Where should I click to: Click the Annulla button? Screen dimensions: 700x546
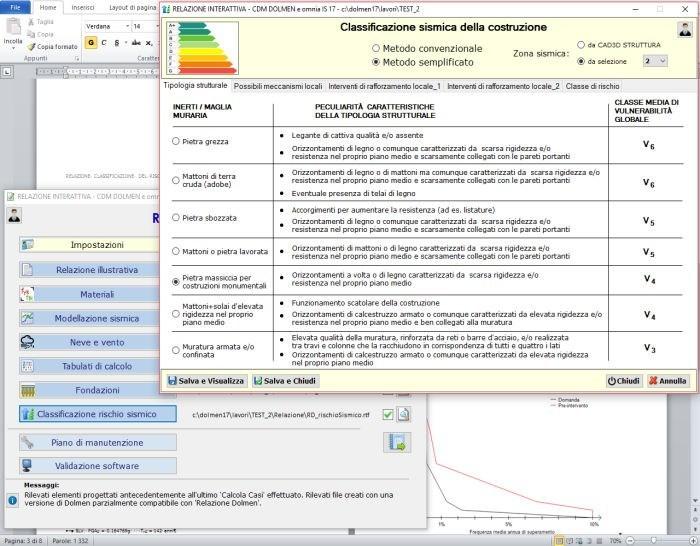[x=668, y=381]
